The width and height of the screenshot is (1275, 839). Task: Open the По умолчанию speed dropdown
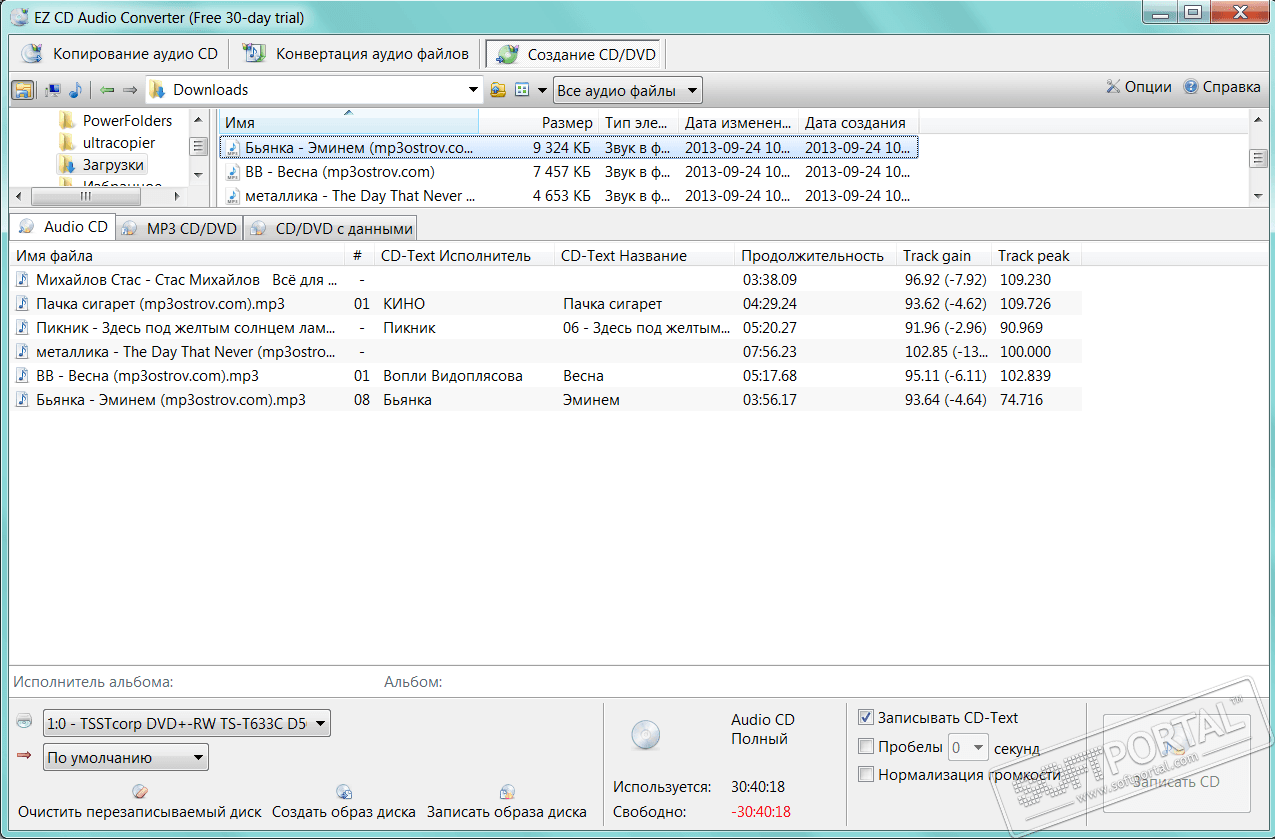tap(126, 757)
